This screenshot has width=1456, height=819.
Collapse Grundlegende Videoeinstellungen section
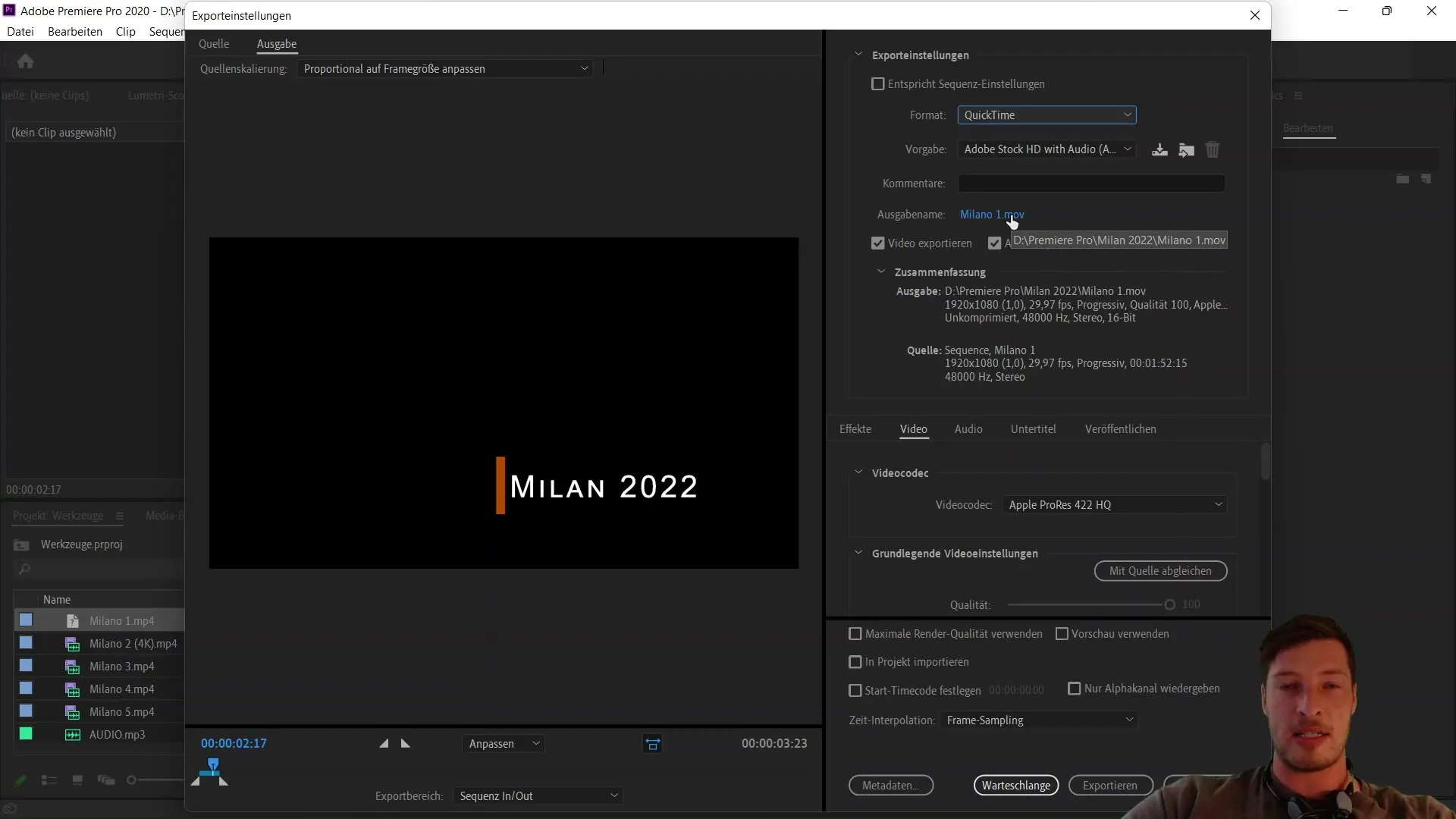858,553
